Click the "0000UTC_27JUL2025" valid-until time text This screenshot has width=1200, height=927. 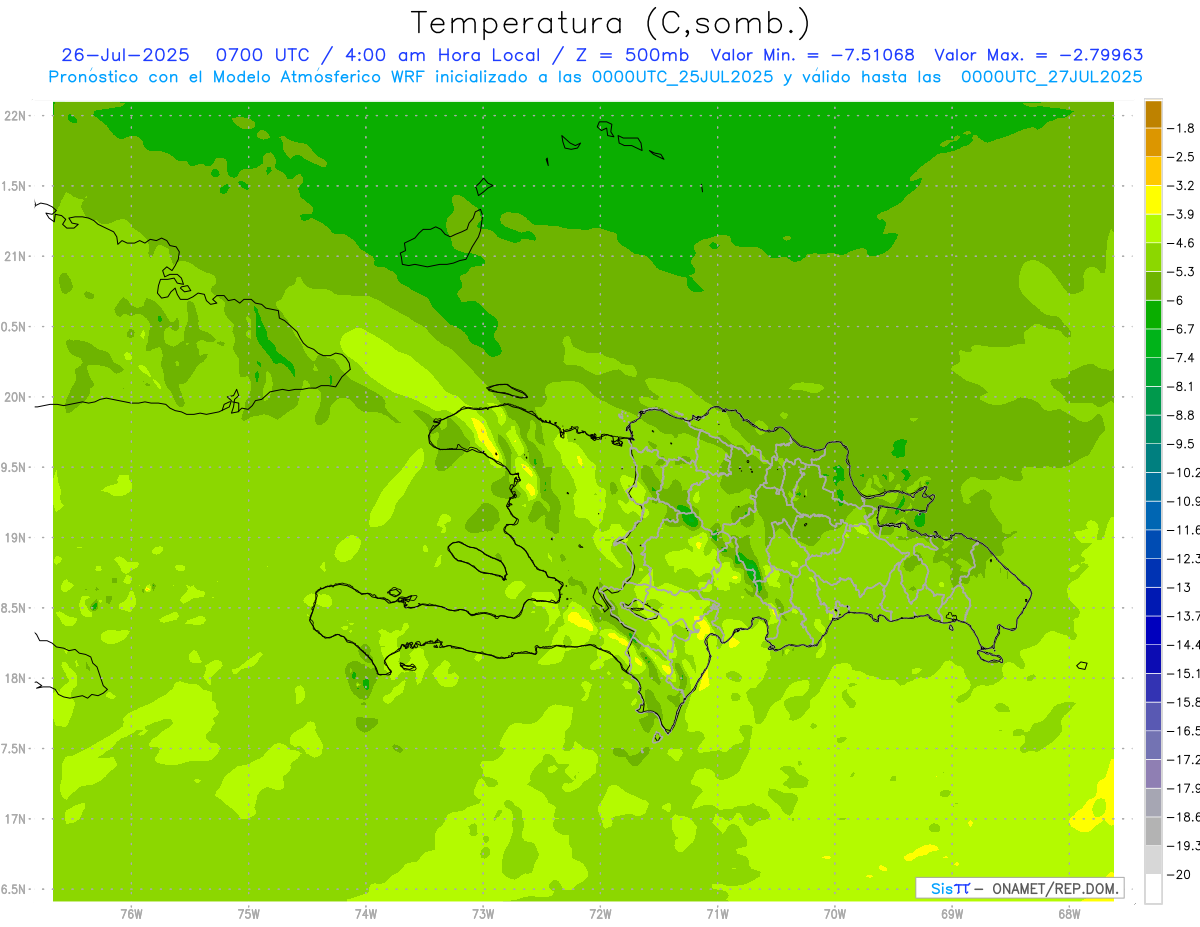click(x=1051, y=77)
